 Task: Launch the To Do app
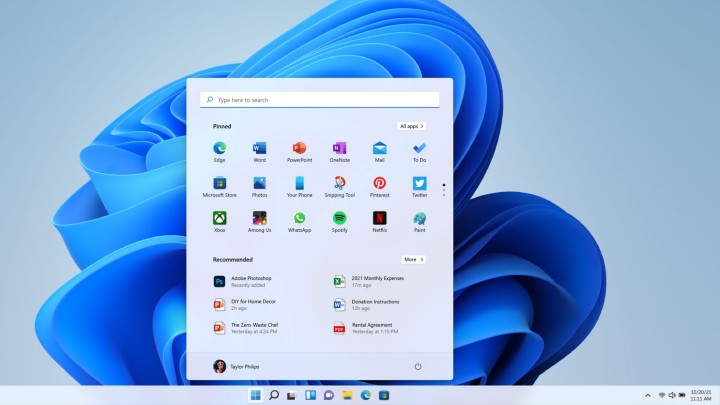pos(419,152)
